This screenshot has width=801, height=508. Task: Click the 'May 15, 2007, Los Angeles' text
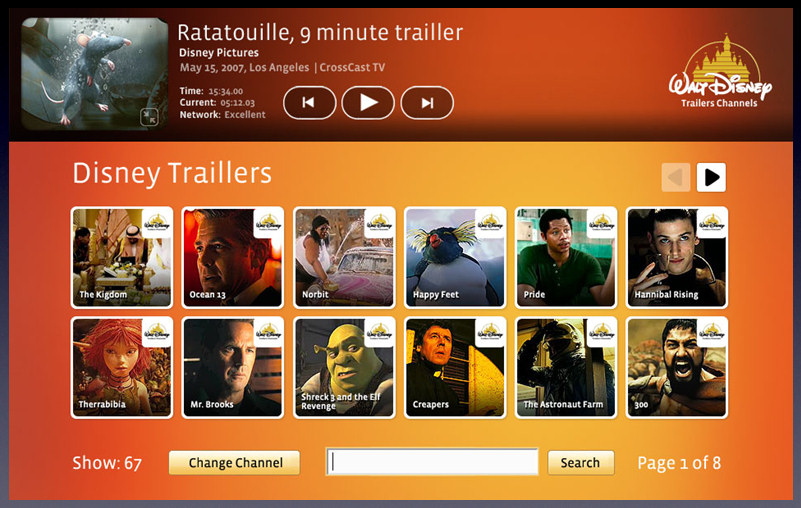coord(244,67)
